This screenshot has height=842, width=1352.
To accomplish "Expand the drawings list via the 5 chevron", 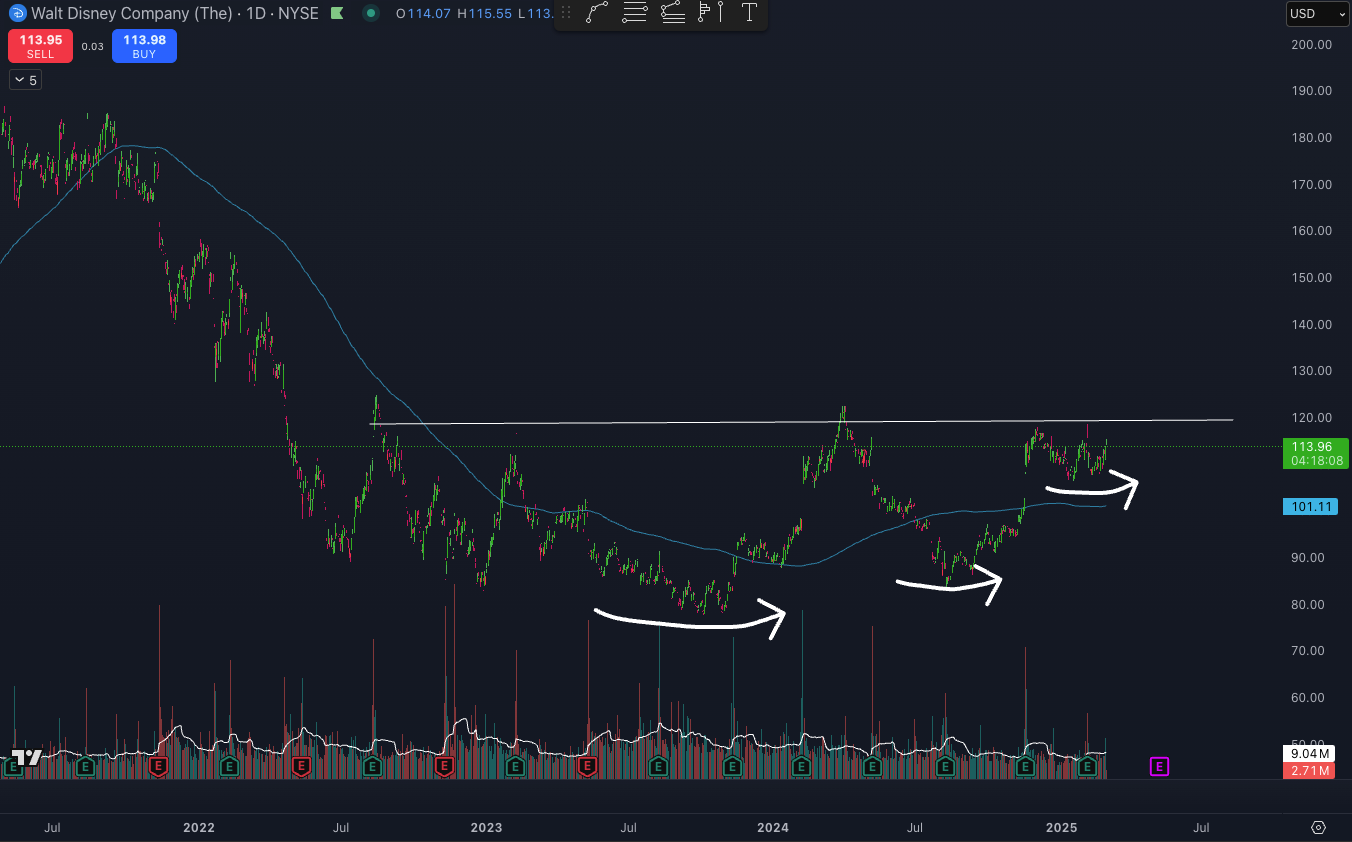I will 25,79.
